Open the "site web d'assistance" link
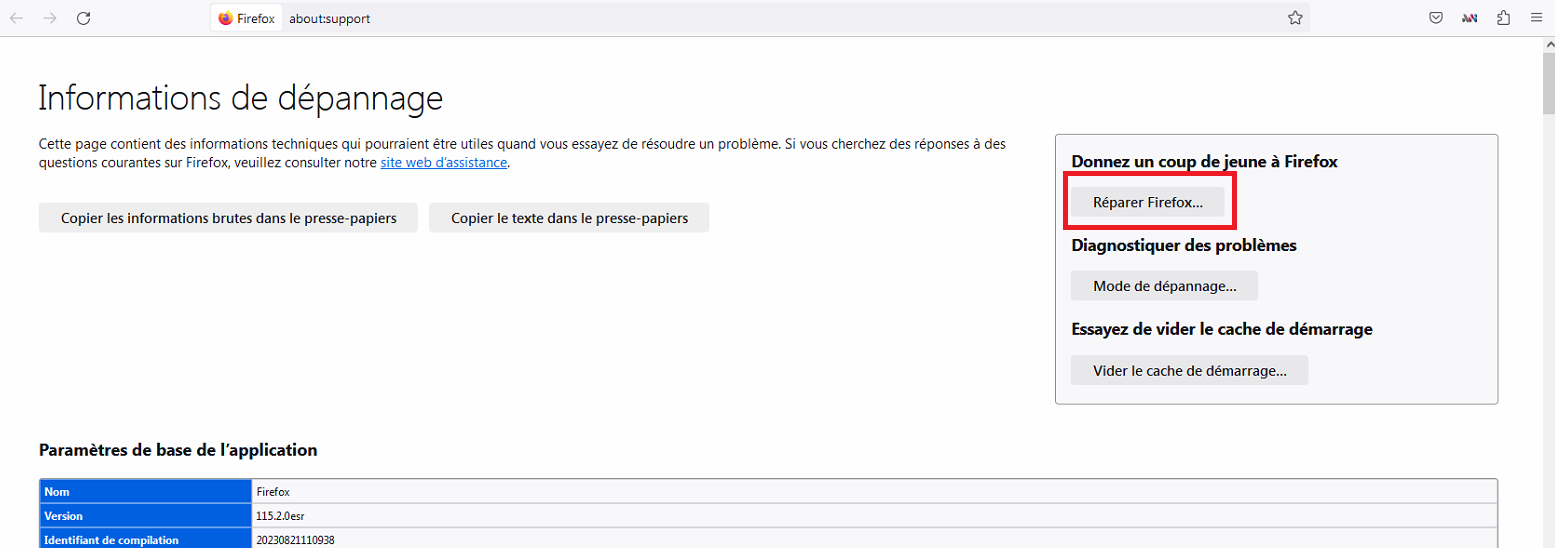The height and width of the screenshot is (548, 1555). [444, 162]
